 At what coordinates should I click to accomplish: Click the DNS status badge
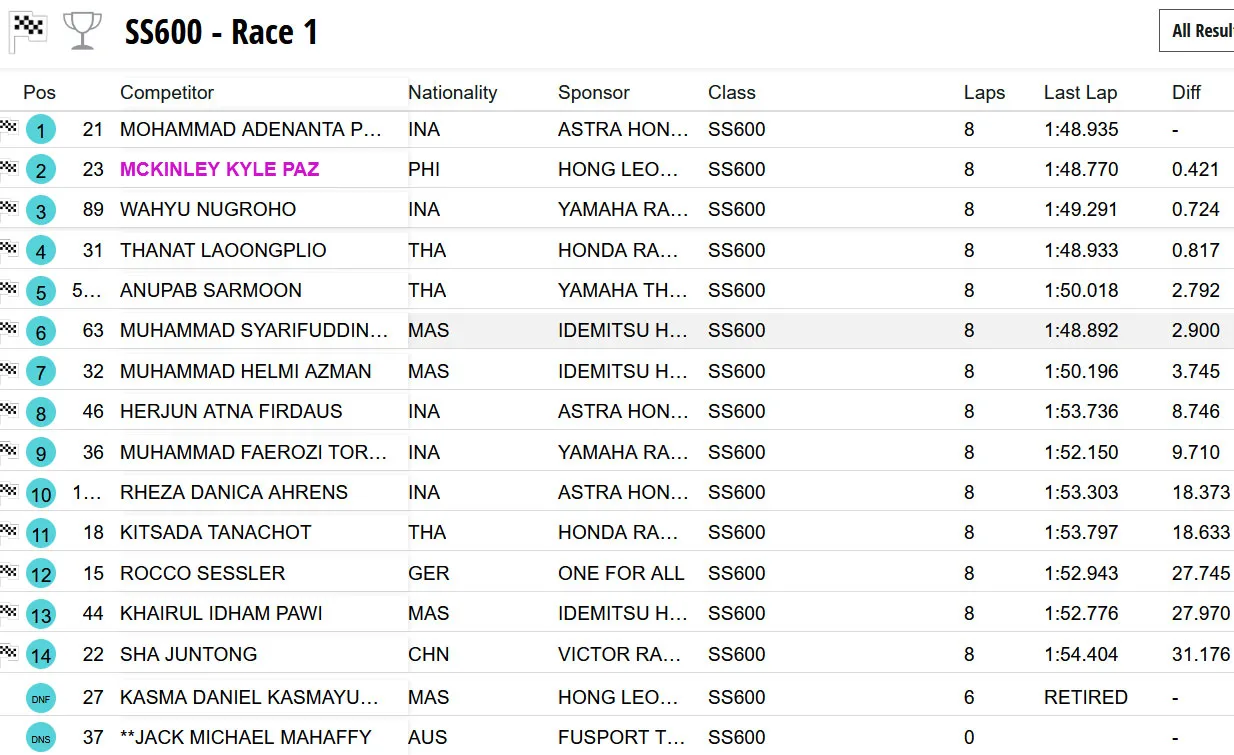tap(40, 738)
